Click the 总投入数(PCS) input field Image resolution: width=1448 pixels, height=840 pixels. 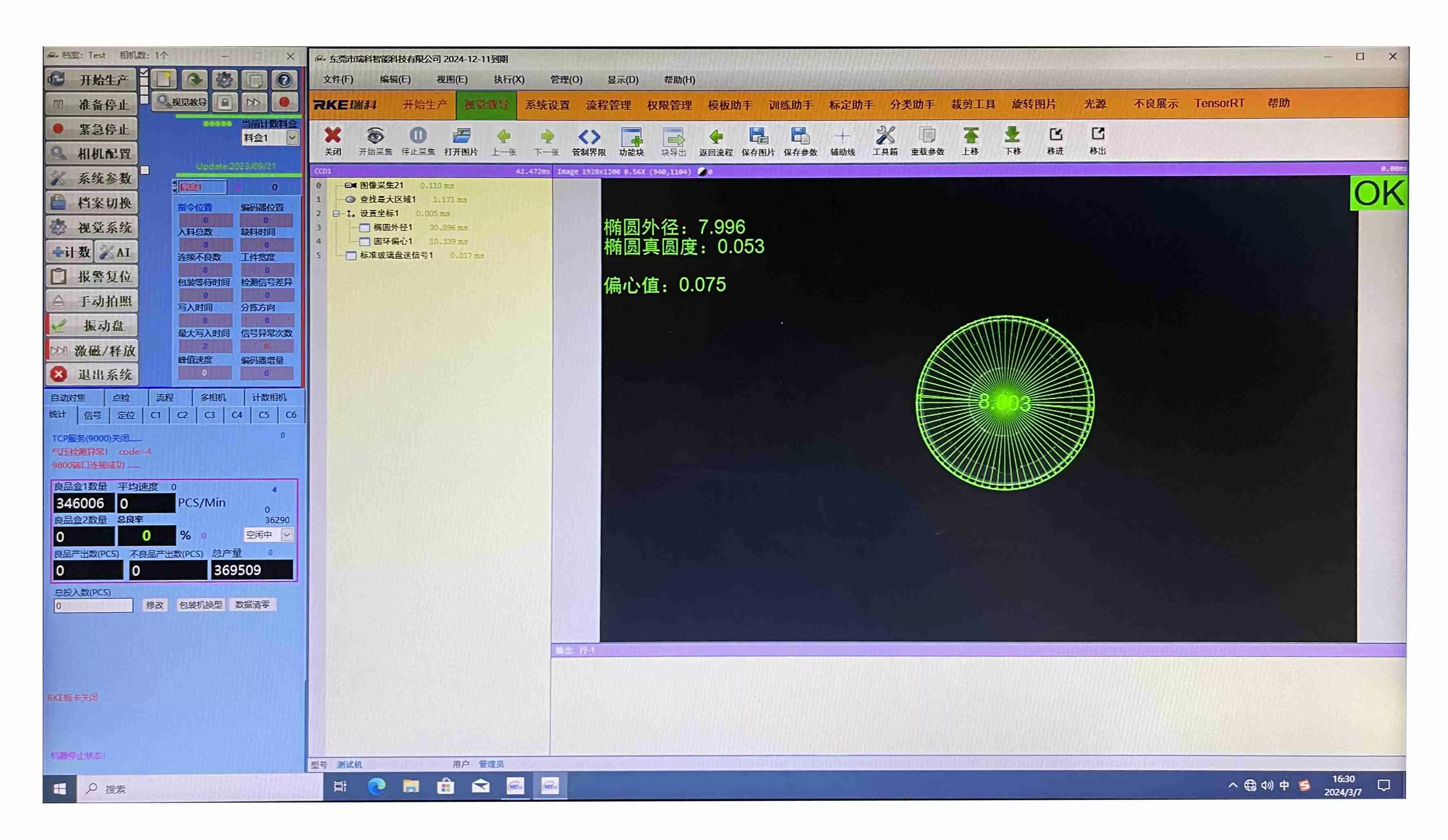click(x=93, y=606)
